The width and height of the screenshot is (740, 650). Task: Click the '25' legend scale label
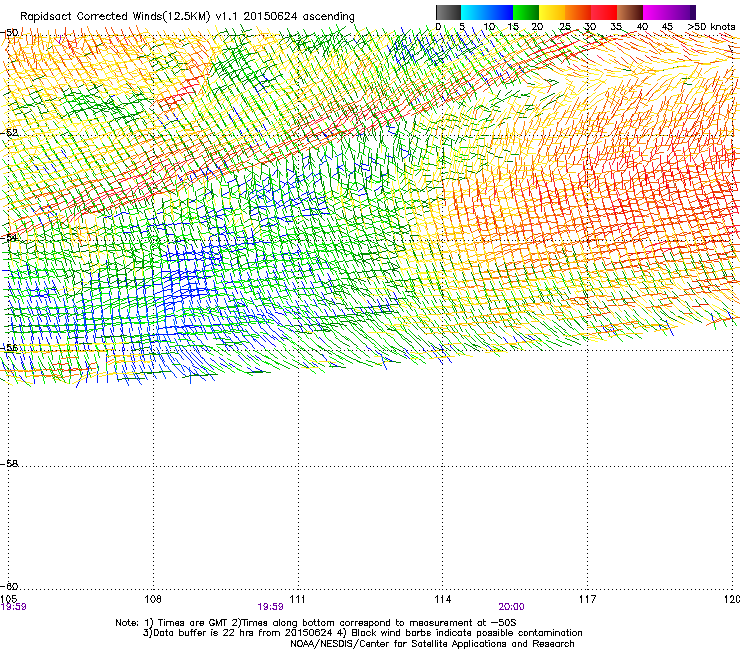click(x=564, y=27)
